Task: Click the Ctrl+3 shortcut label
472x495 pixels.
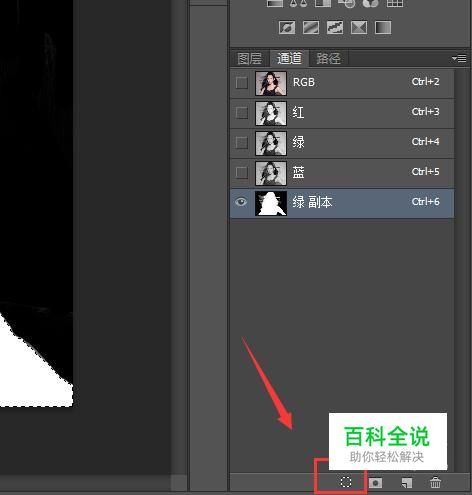Action: [426, 112]
